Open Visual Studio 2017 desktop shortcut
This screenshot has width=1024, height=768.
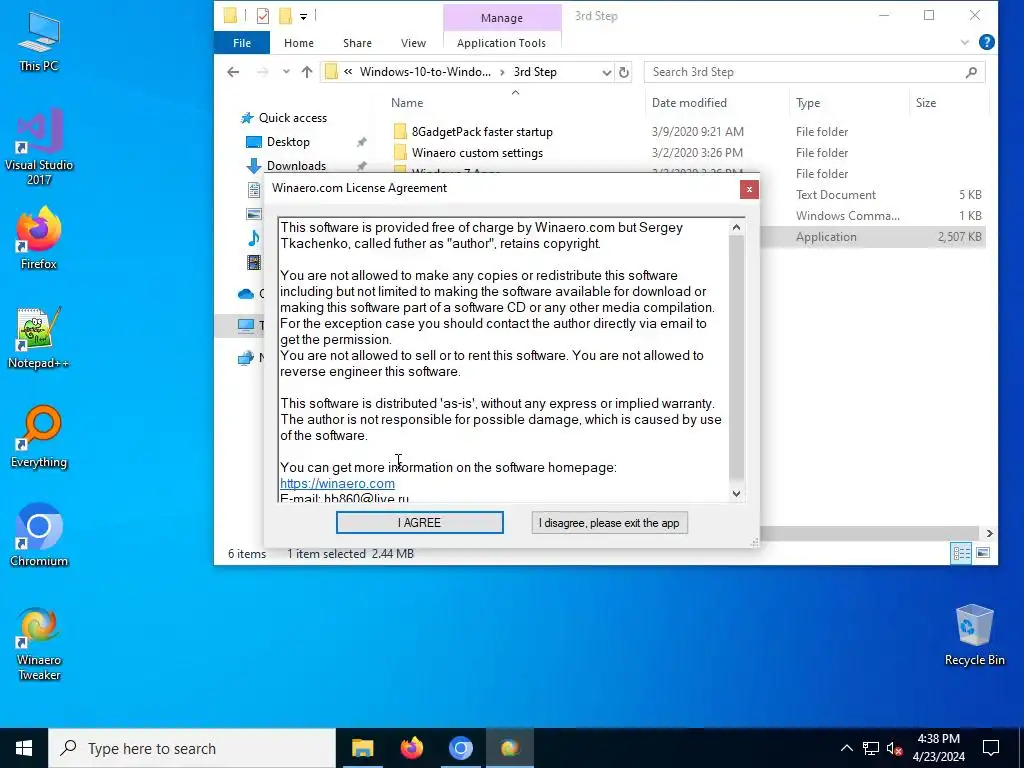(x=39, y=146)
